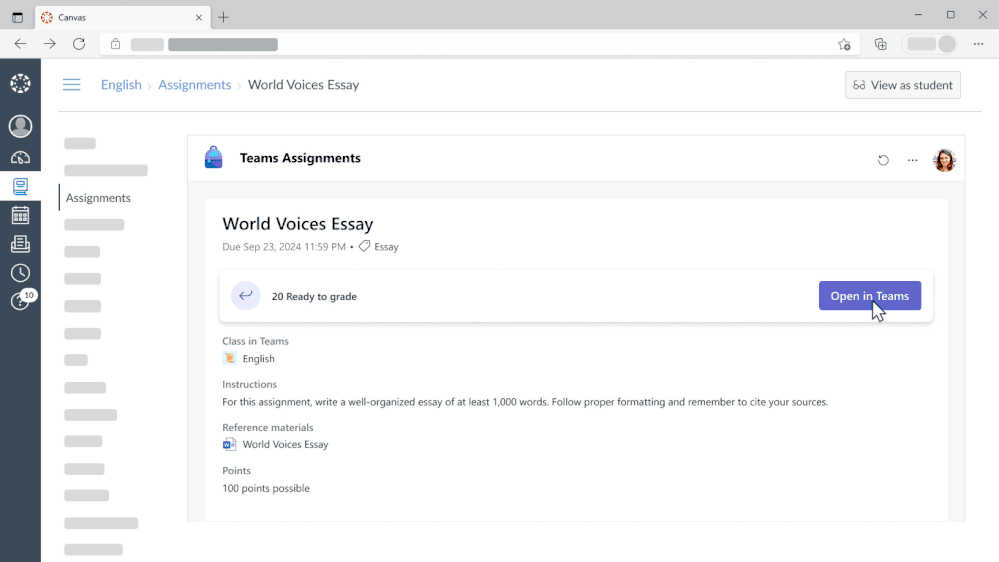Click the return arrow icon beside Ready to grade

[x=245, y=296]
